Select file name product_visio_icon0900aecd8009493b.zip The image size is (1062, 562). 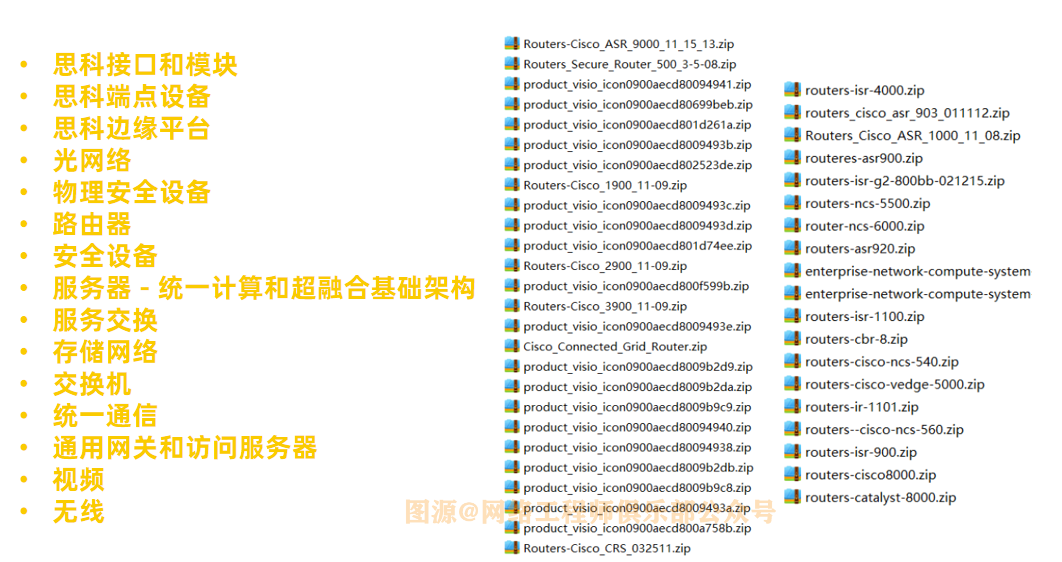click(x=637, y=145)
